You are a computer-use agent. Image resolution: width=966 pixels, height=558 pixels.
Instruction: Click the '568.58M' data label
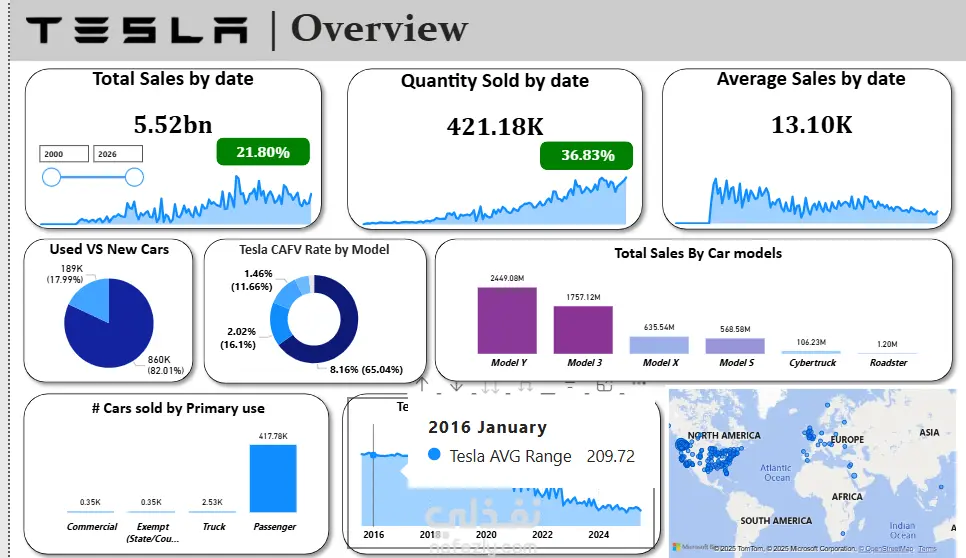(x=735, y=330)
